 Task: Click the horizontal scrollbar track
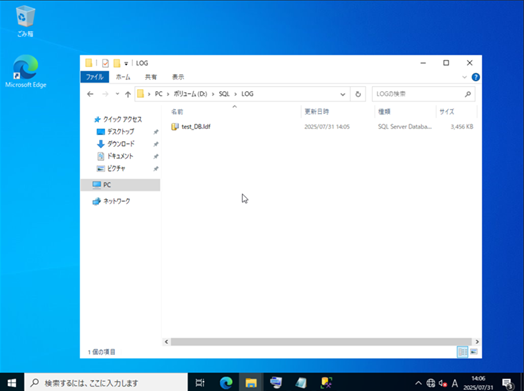pos(321,342)
